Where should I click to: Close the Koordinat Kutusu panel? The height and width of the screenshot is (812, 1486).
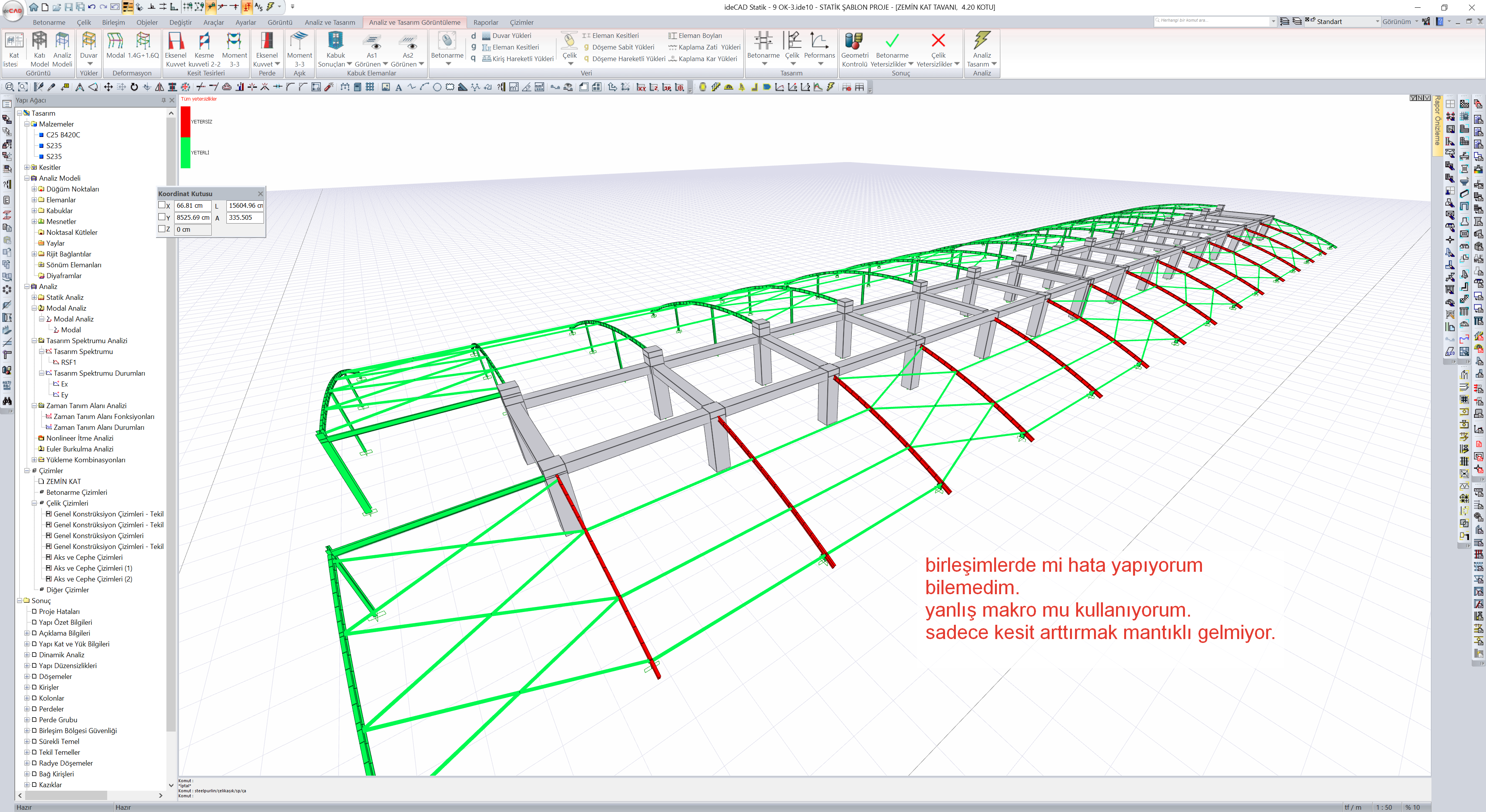click(260, 194)
